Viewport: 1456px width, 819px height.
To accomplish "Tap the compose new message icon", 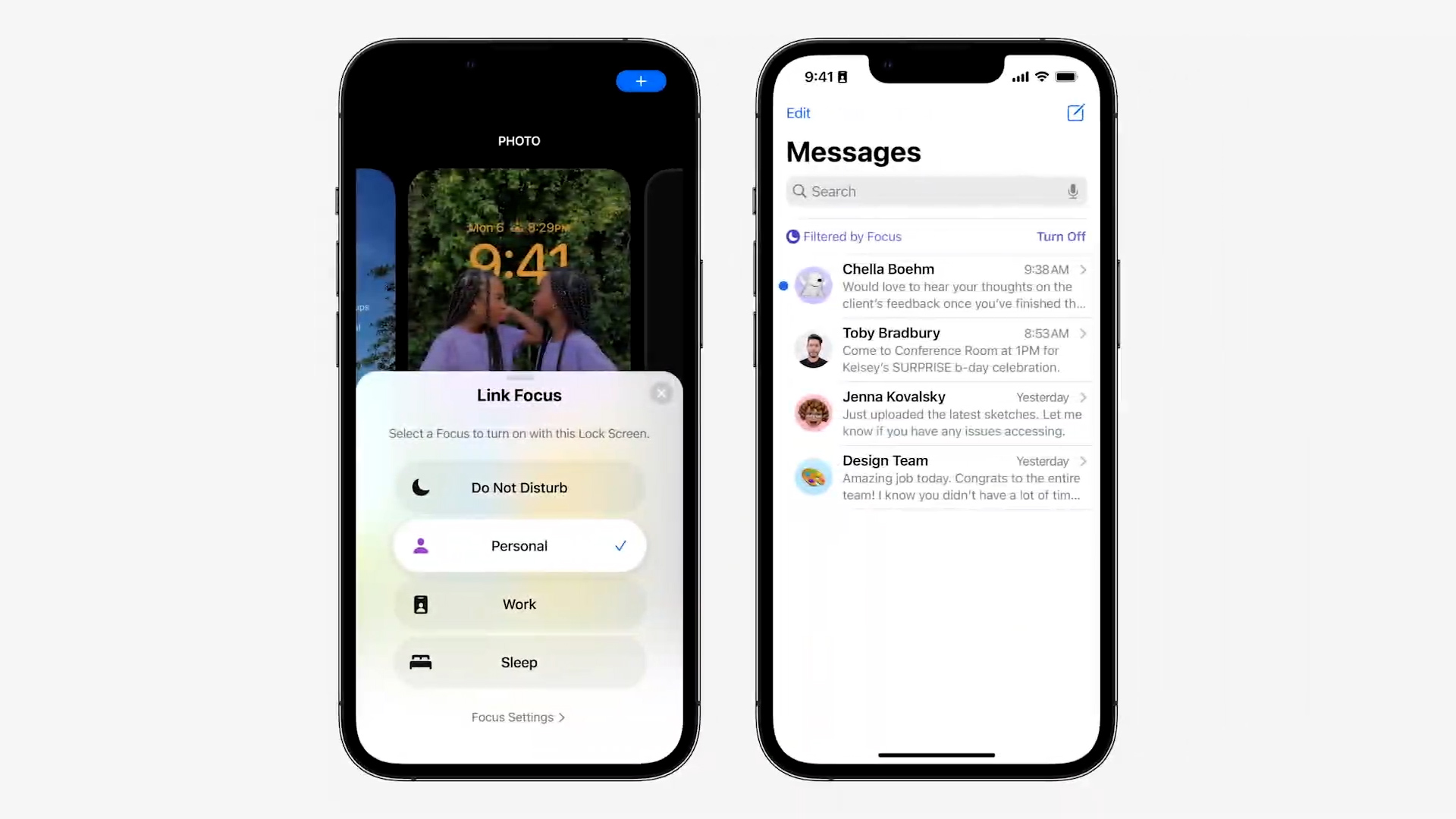I will coord(1076,112).
